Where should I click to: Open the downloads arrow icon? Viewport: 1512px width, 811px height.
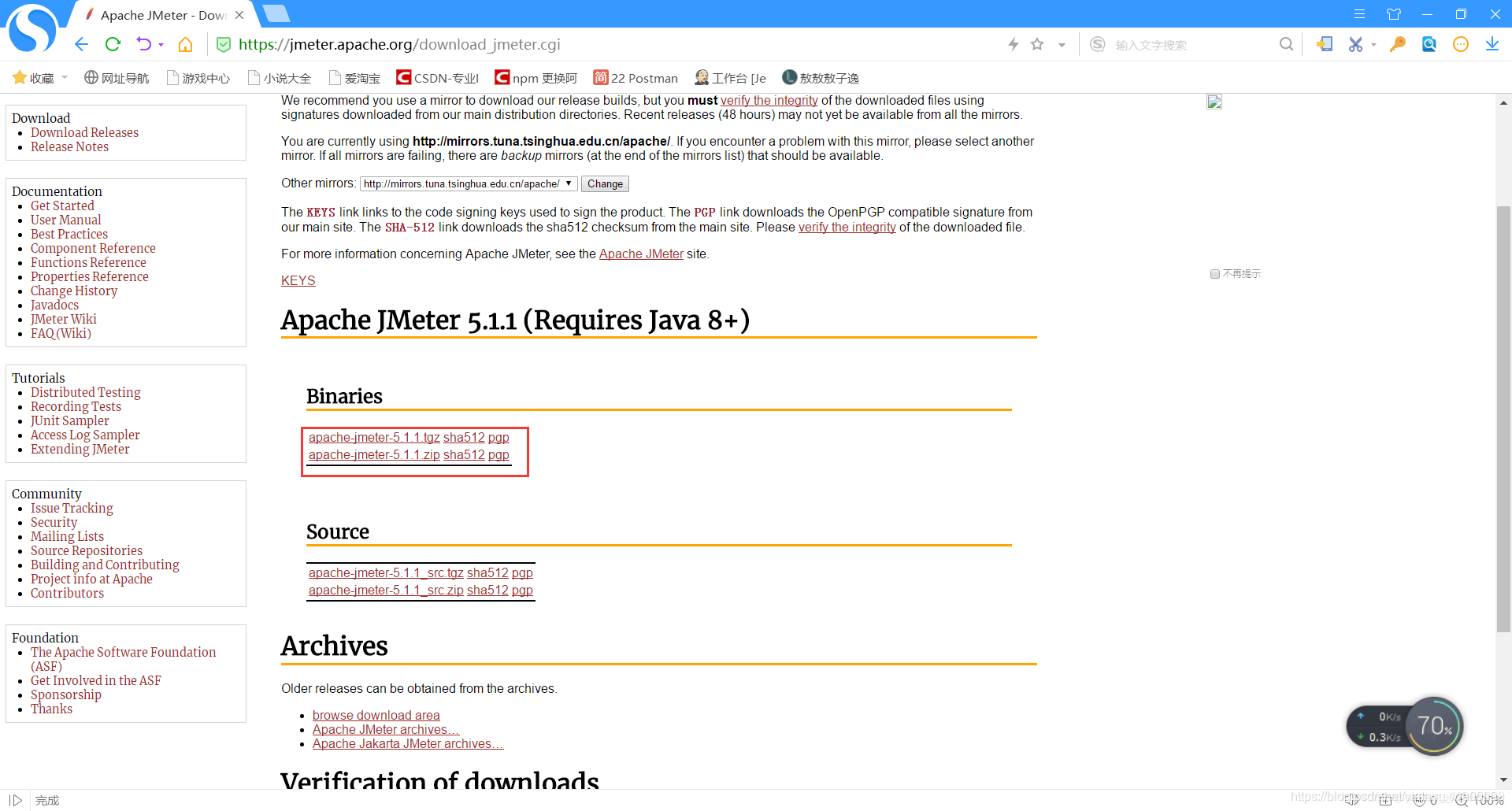1492,44
